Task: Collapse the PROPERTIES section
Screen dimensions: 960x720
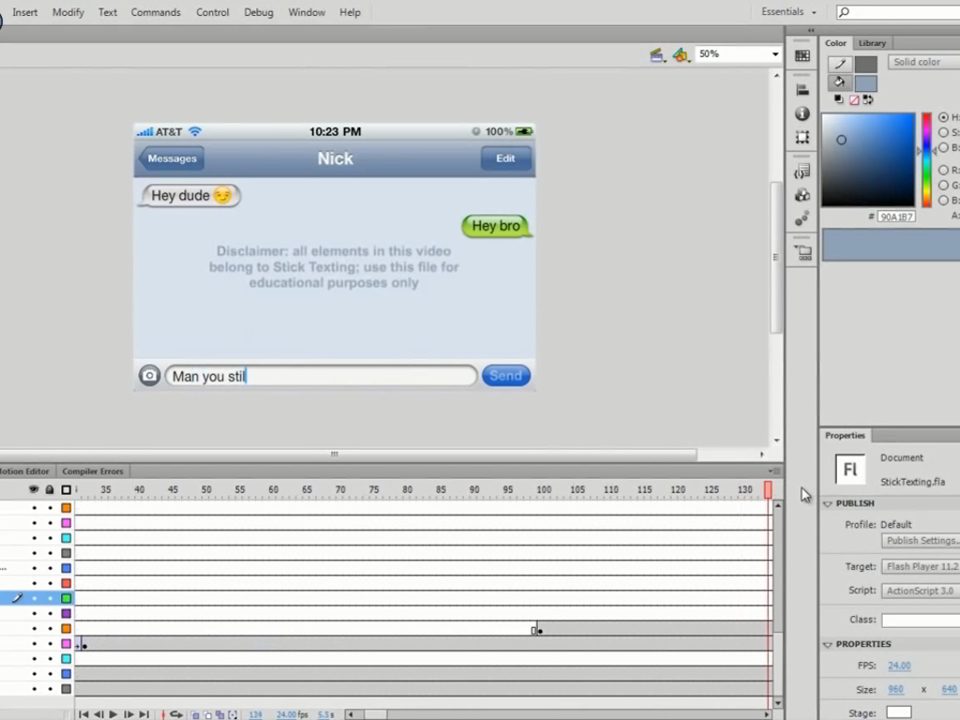Action: [x=828, y=645]
